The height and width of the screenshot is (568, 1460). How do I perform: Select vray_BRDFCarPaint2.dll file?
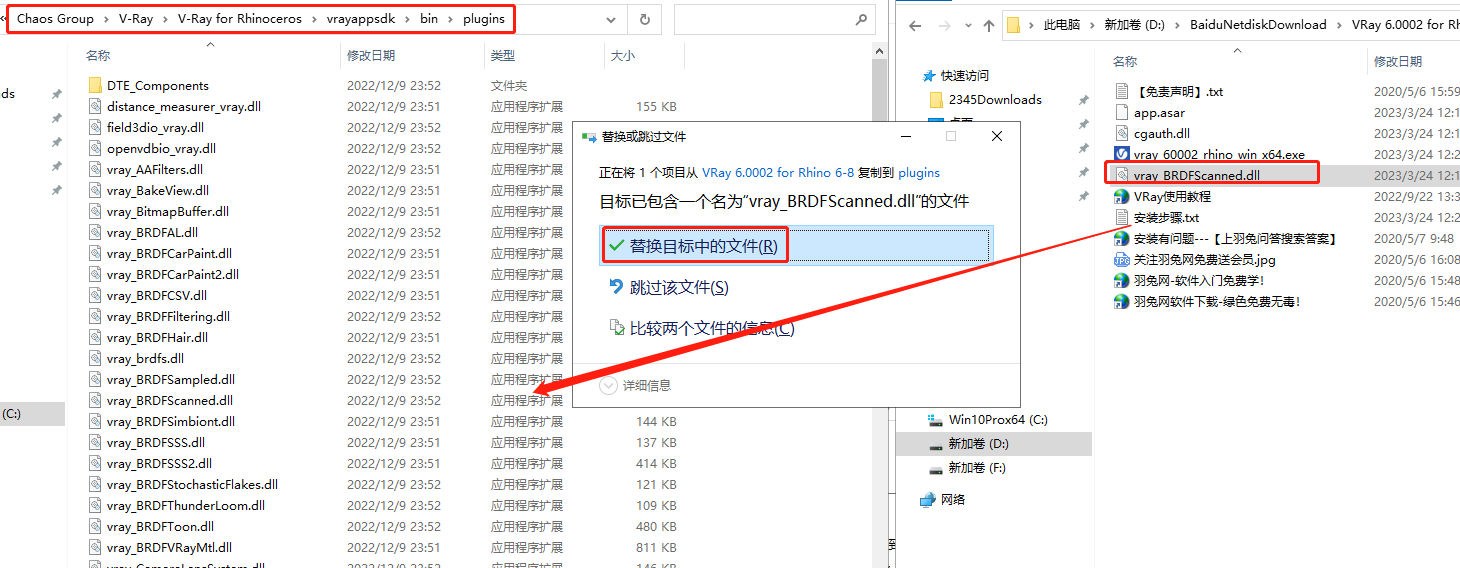pyautogui.click(x=173, y=275)
